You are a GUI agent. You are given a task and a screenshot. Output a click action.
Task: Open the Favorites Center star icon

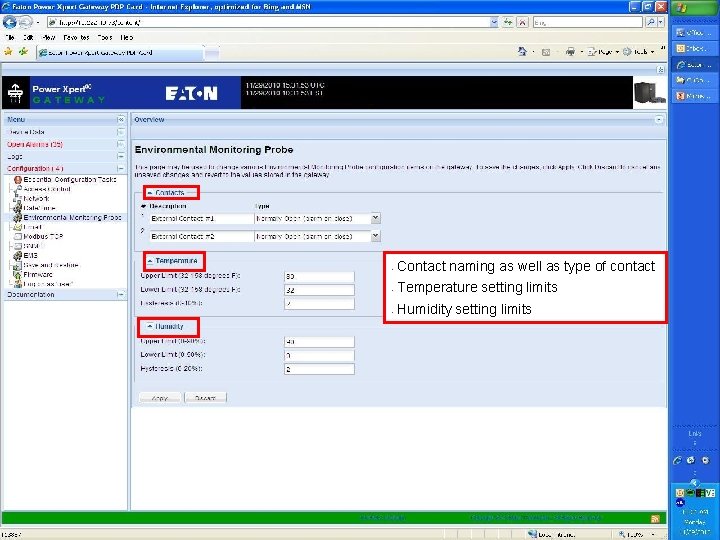point(8,52)
